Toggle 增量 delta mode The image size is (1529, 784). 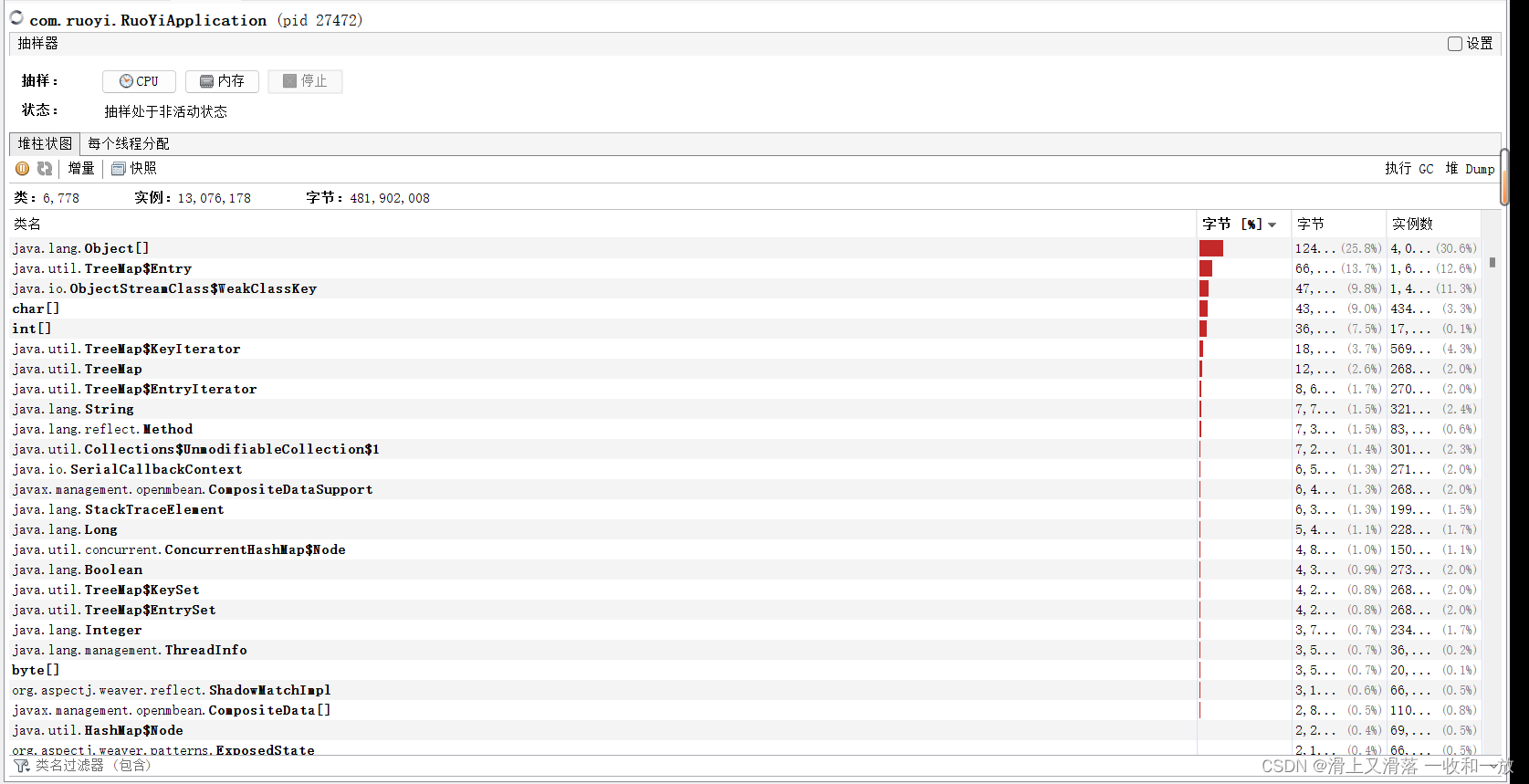[x=81, y=168]
